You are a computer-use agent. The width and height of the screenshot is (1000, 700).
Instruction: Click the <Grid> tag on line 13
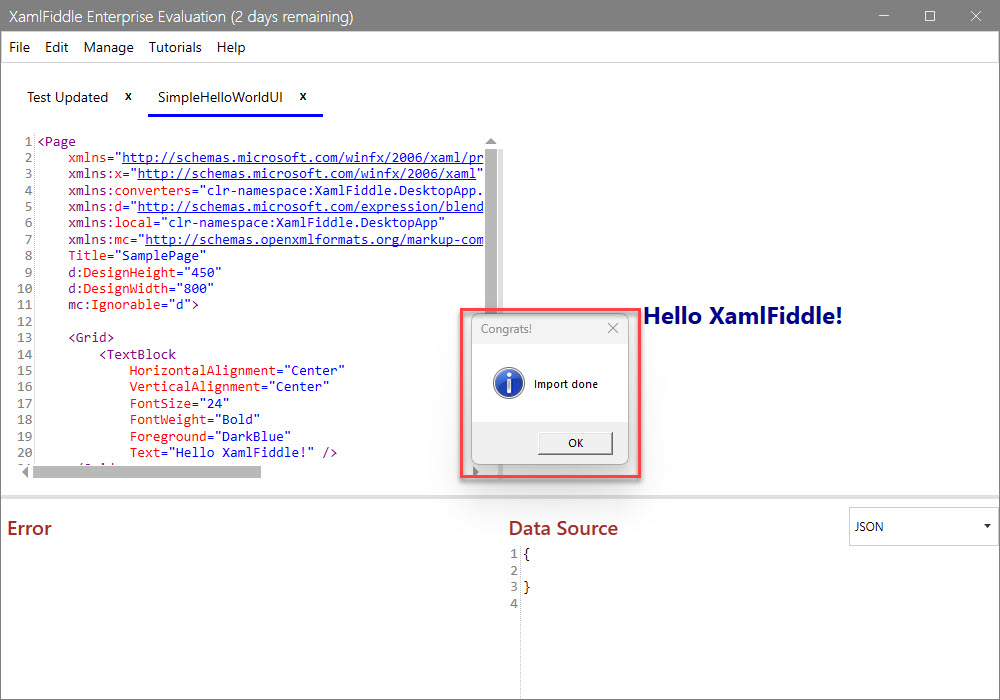click(91, 337)
